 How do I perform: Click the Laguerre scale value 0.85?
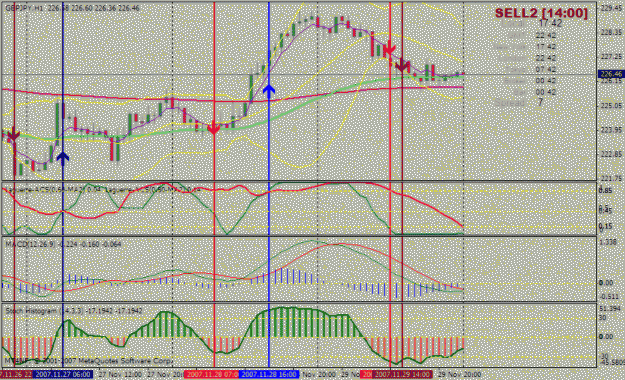605,191
